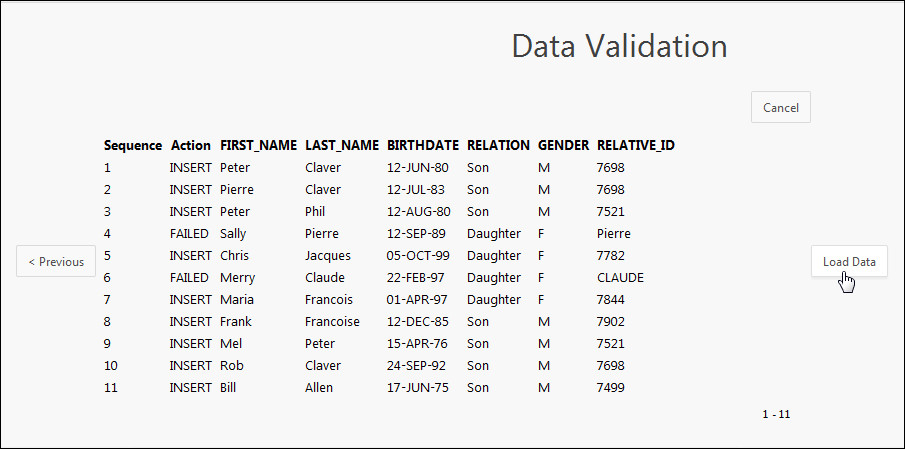Click the GENDER column header
905x449 pixels.
(x=563, y=145)
